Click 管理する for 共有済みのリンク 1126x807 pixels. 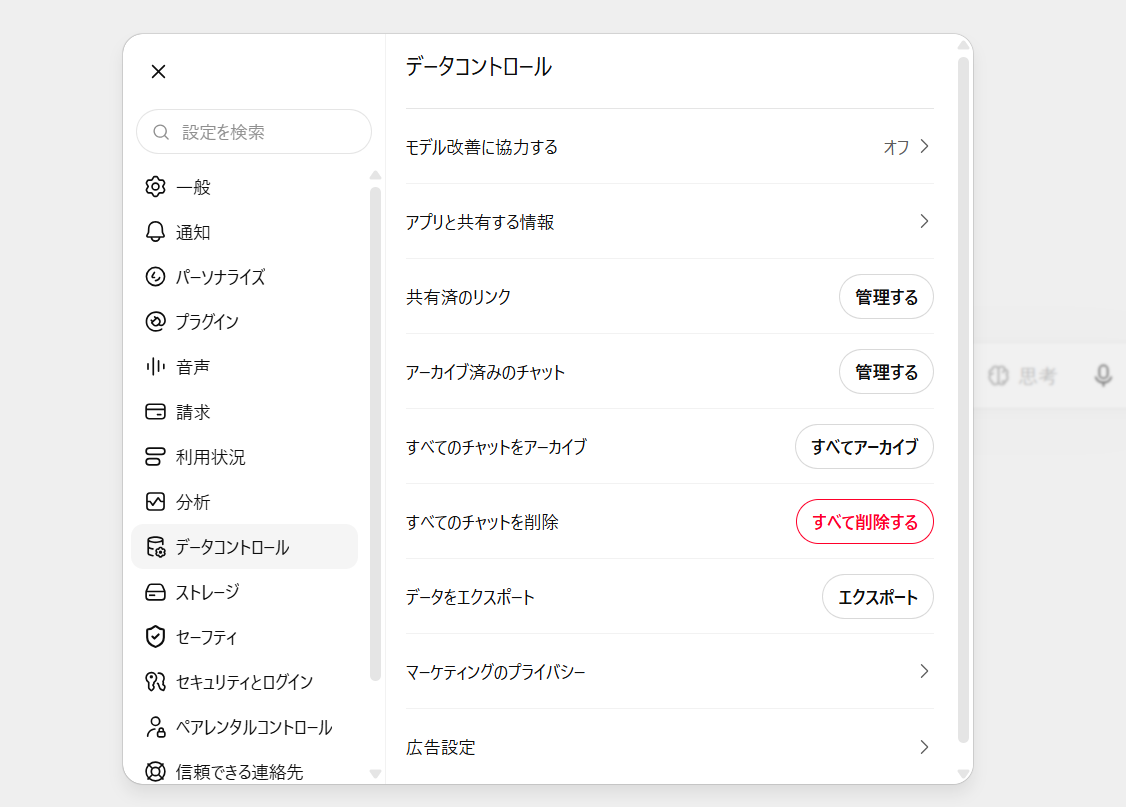pyautogui.click(x=886, y=297)
